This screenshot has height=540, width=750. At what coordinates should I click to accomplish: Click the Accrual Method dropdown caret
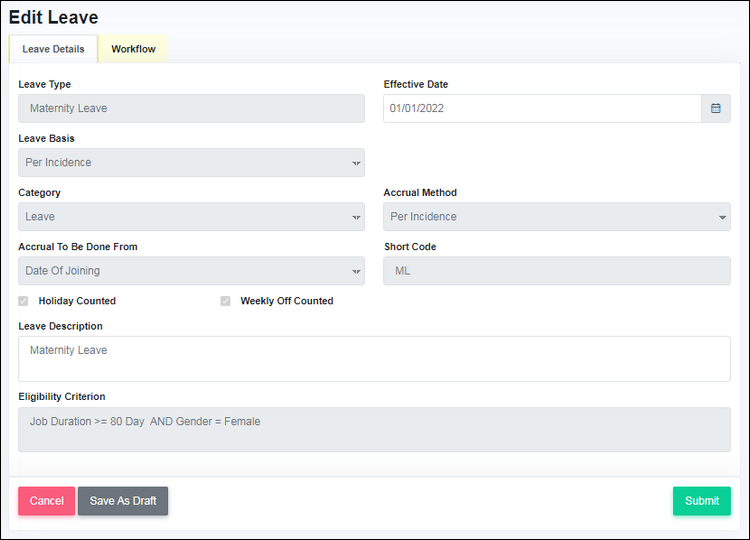pyautogui.click(x=722, y=217)
